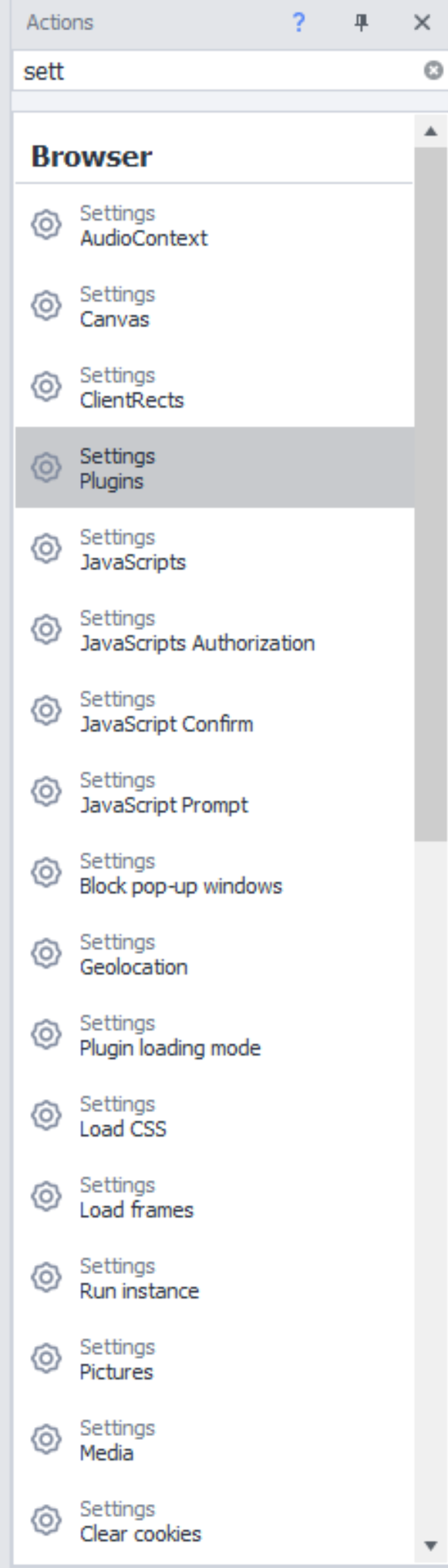This screenshot has height=1568, width=448.
Task: Click into the search field containing sett
Action: (220, 71)
